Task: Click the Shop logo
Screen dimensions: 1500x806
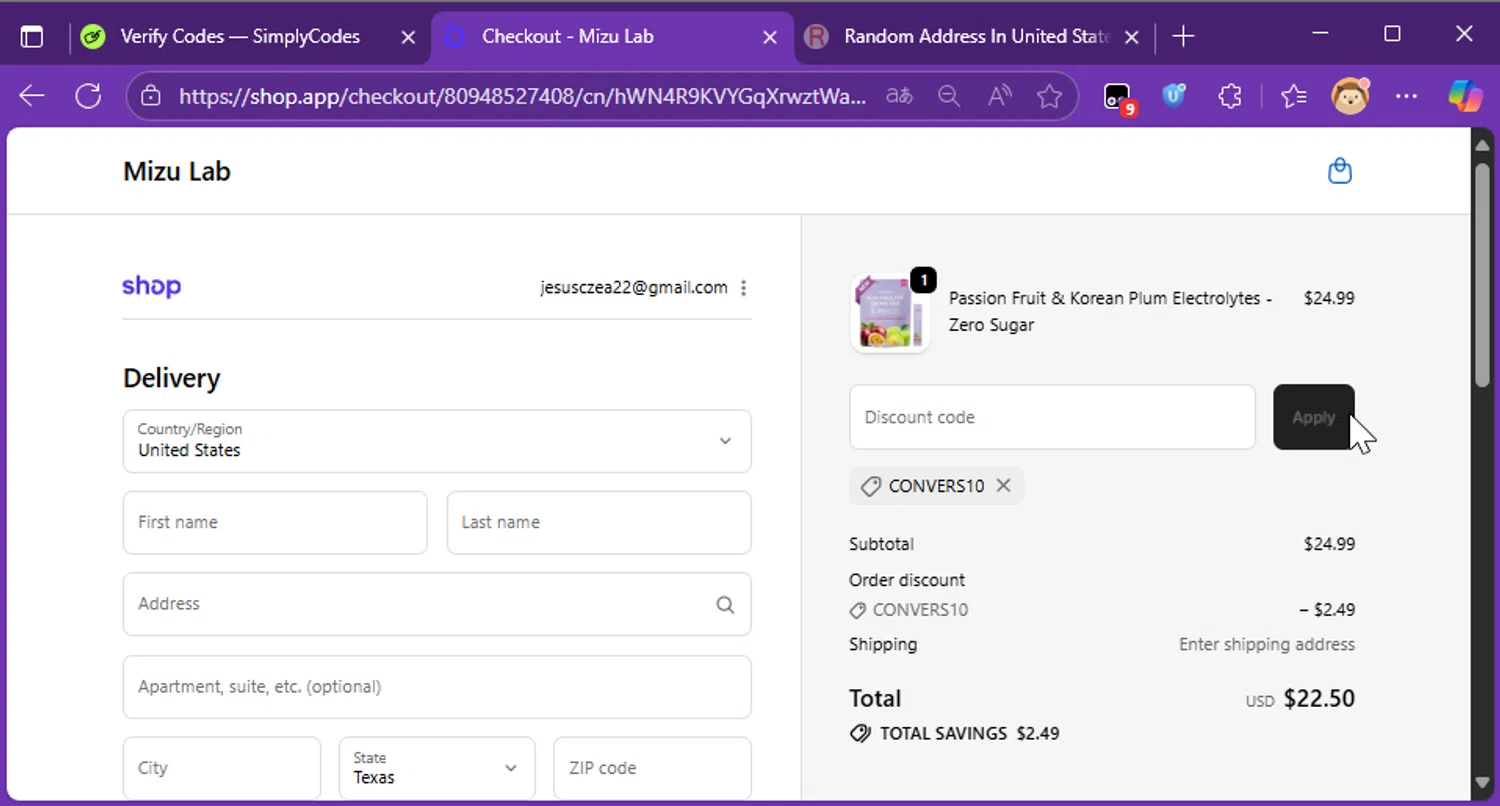Action: pyautogui.click(x=152, y=286)
